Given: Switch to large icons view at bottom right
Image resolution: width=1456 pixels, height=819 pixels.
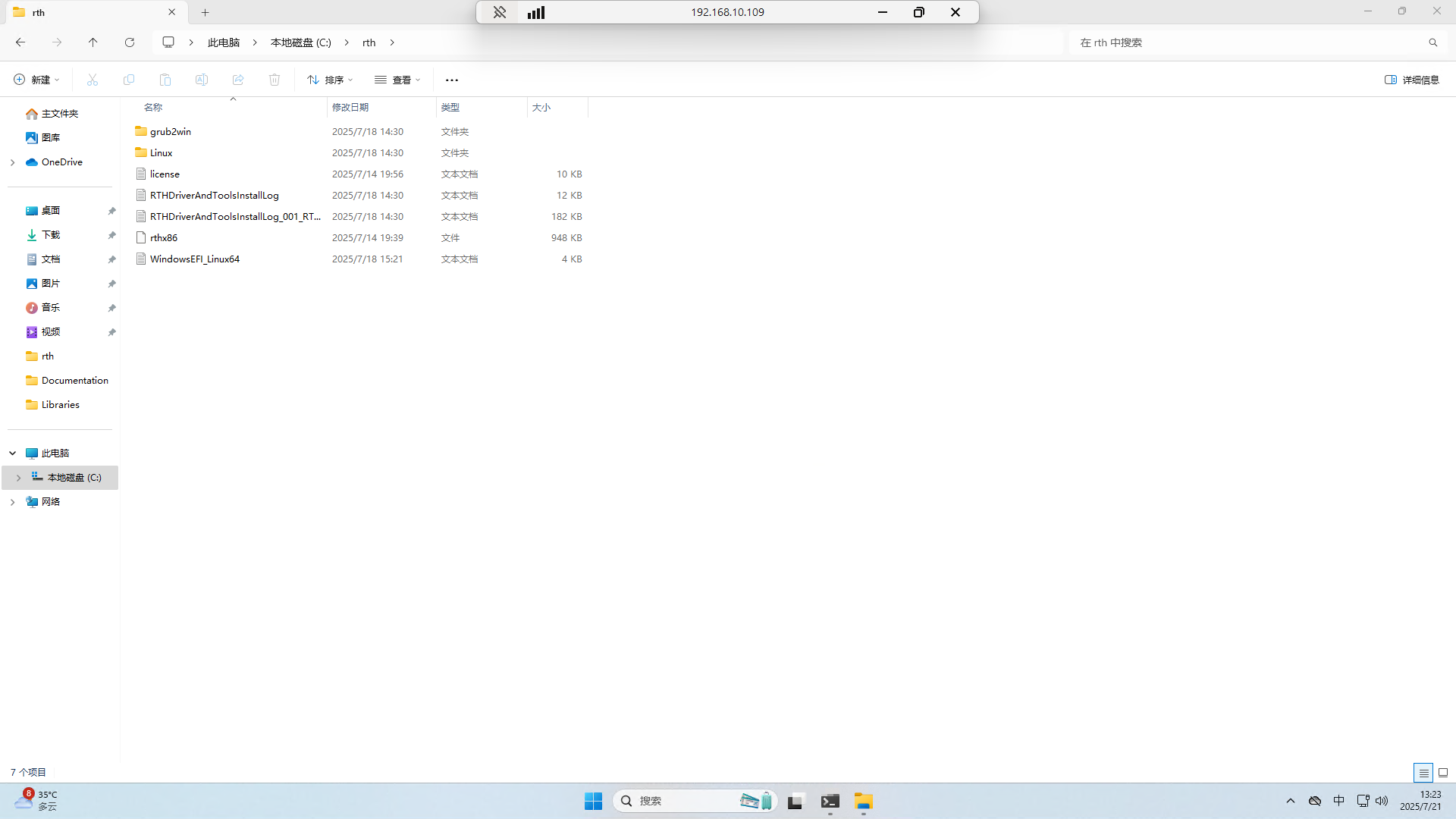Looking at the screenshot, I should [x=1443, y=773].
